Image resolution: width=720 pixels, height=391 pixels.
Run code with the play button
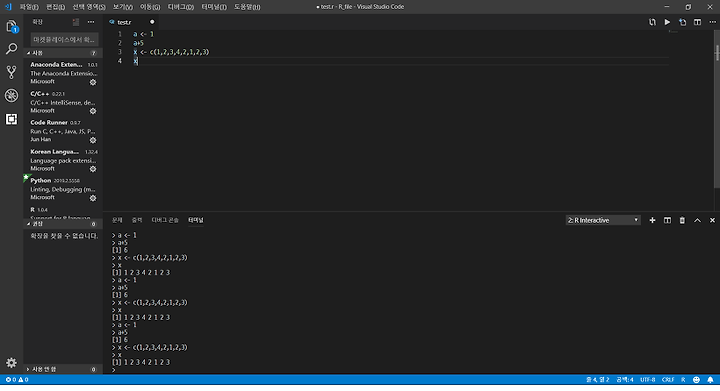667,22
